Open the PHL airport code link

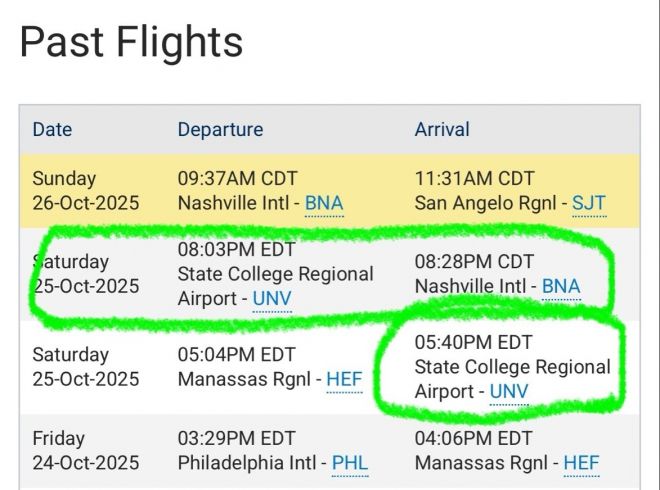[350, 463]
